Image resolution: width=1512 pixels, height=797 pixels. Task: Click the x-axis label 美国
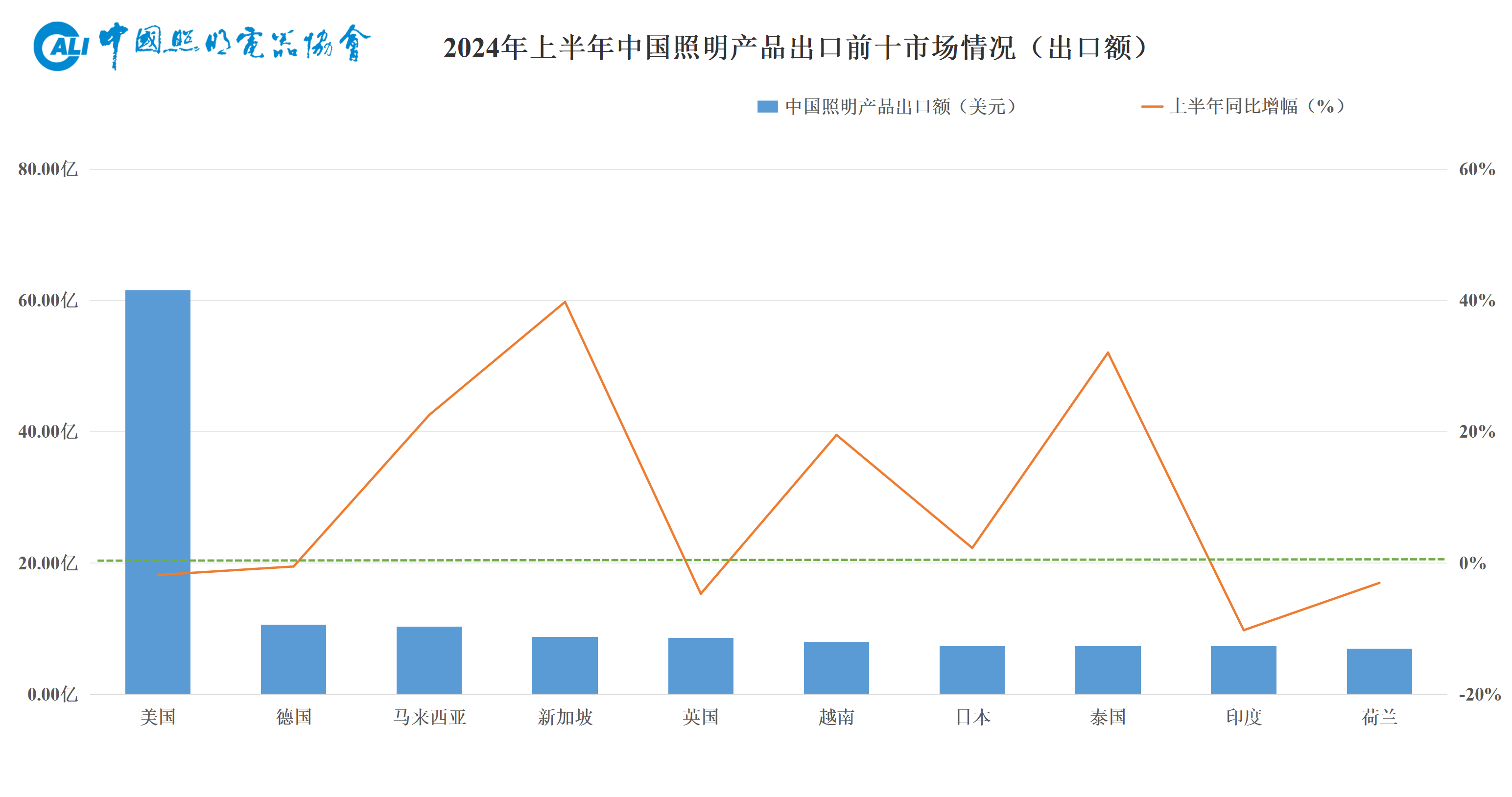[x=158, y=717]
